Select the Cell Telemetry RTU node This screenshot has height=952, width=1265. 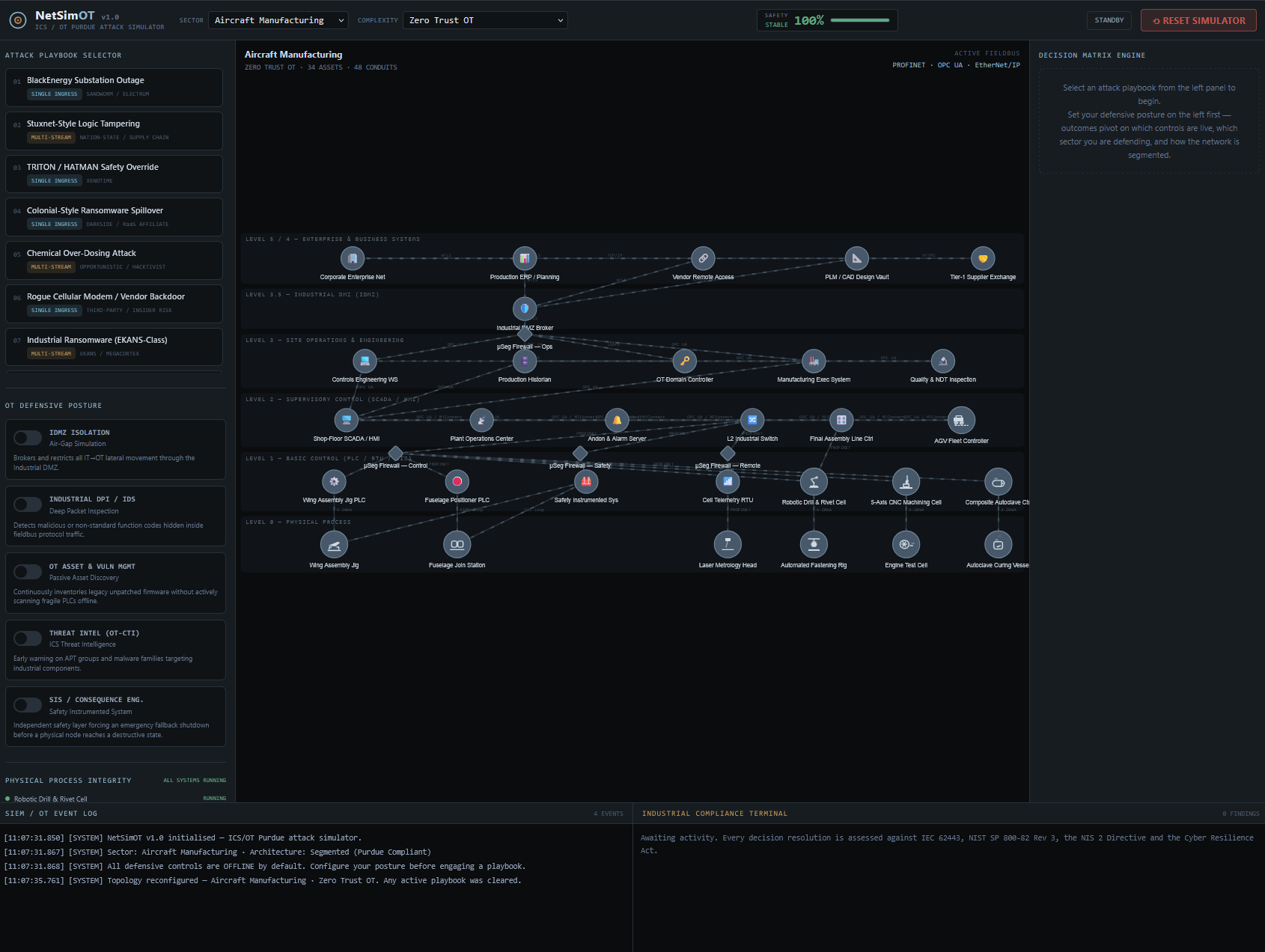[x=728, y=481]
